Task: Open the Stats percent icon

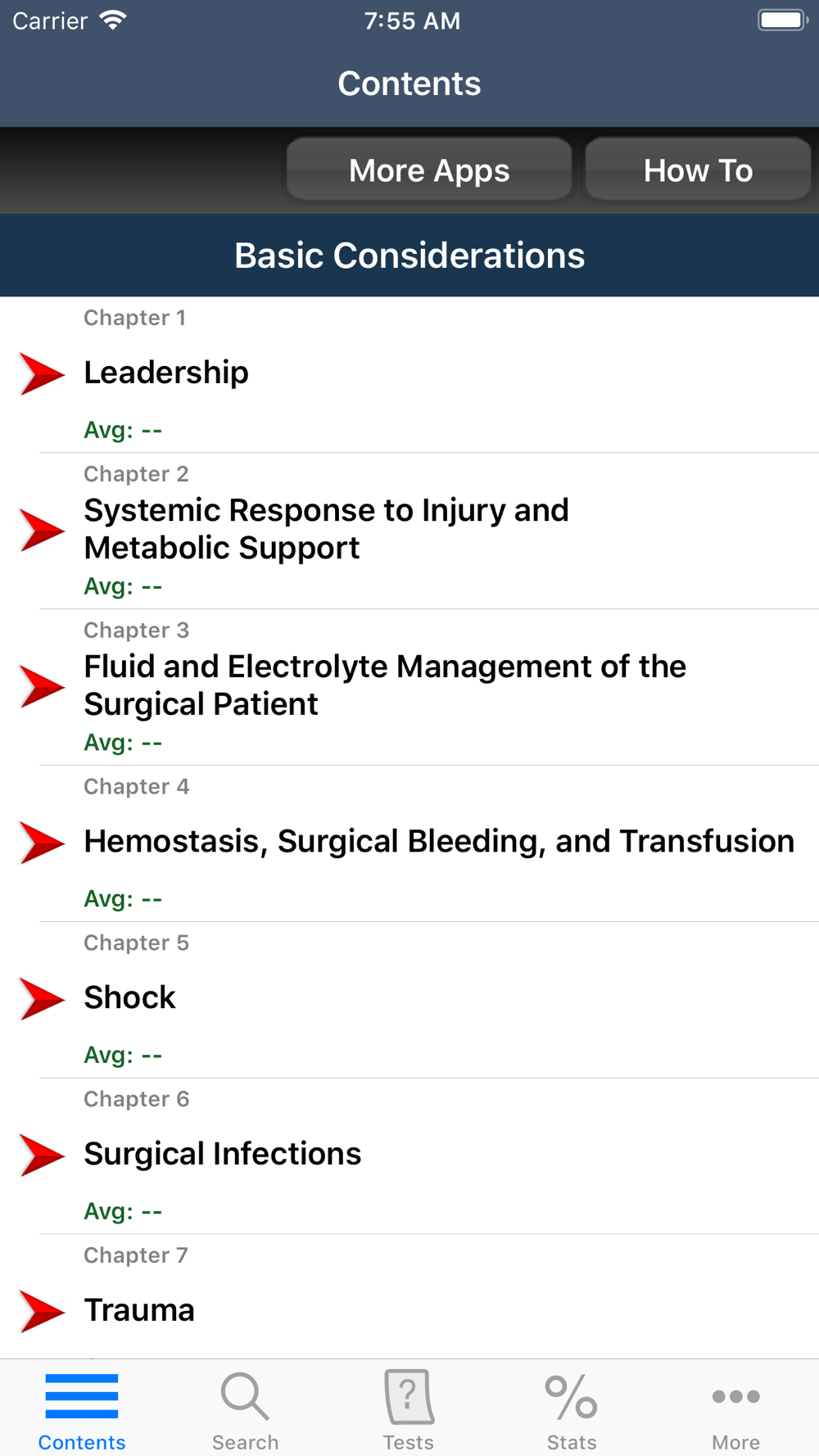Action: point(572,1397)
